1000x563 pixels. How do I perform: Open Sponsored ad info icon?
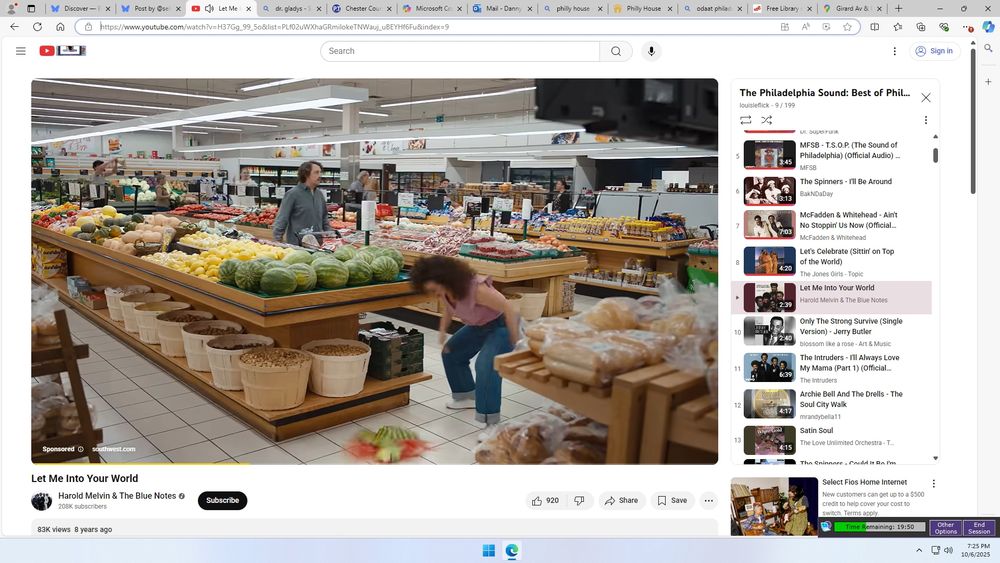(x=80, y=449)
